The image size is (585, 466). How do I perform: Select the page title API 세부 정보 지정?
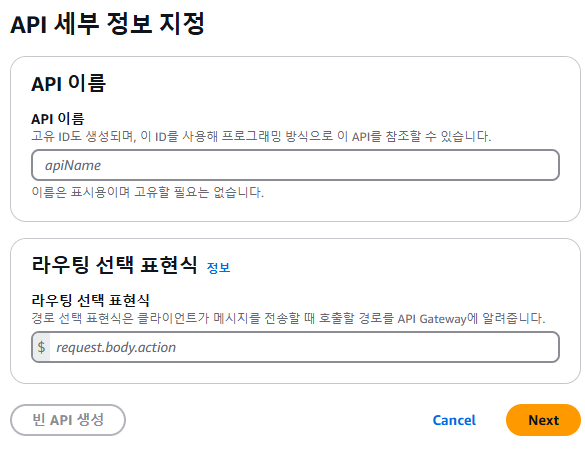click(x=107, y=24)
